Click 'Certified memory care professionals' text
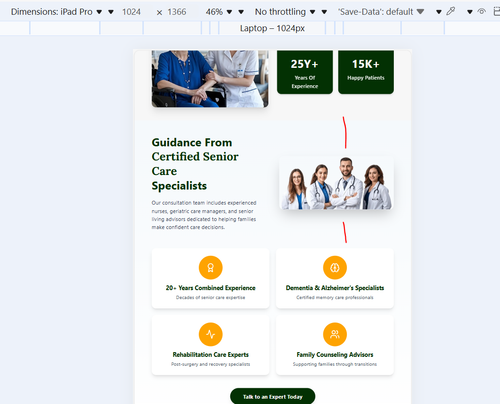The image size is (500, 404). click(335, 297)
